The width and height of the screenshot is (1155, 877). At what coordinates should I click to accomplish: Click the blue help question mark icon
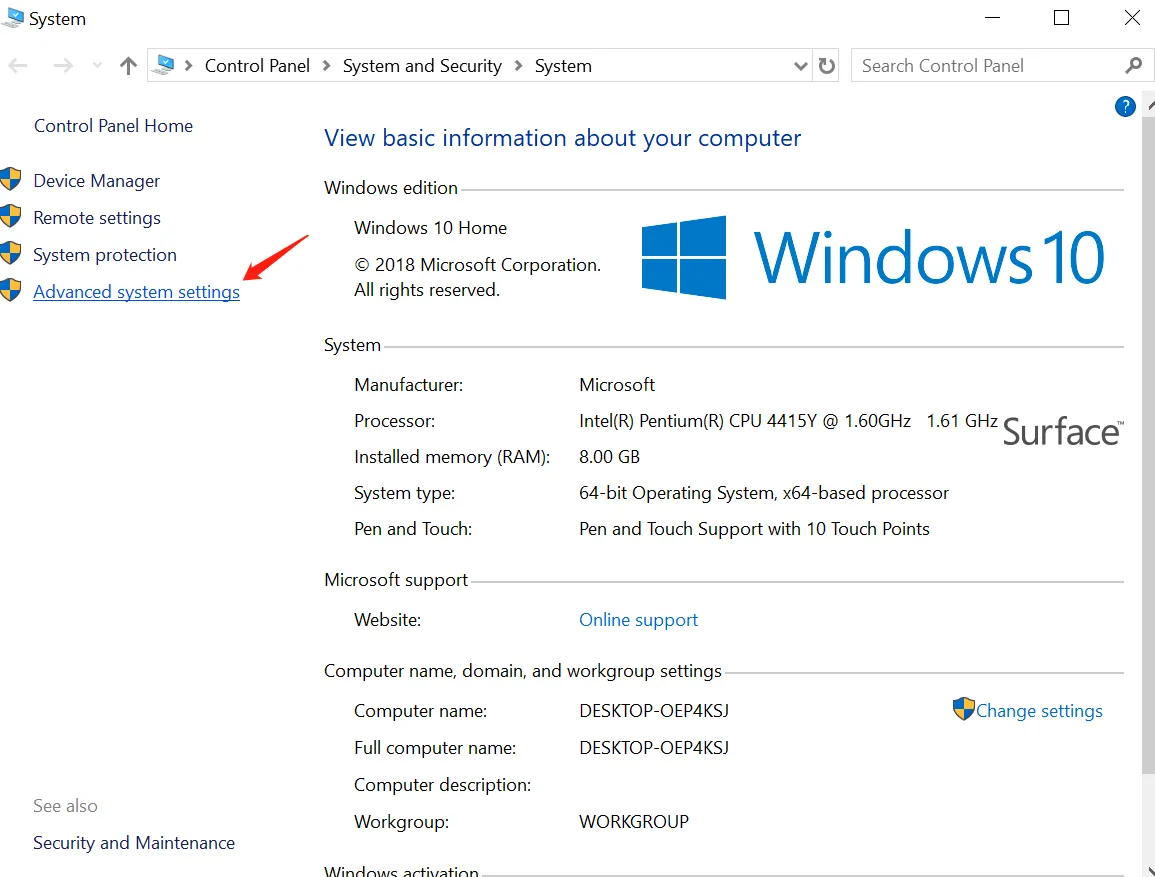(x=1125, y=107)
